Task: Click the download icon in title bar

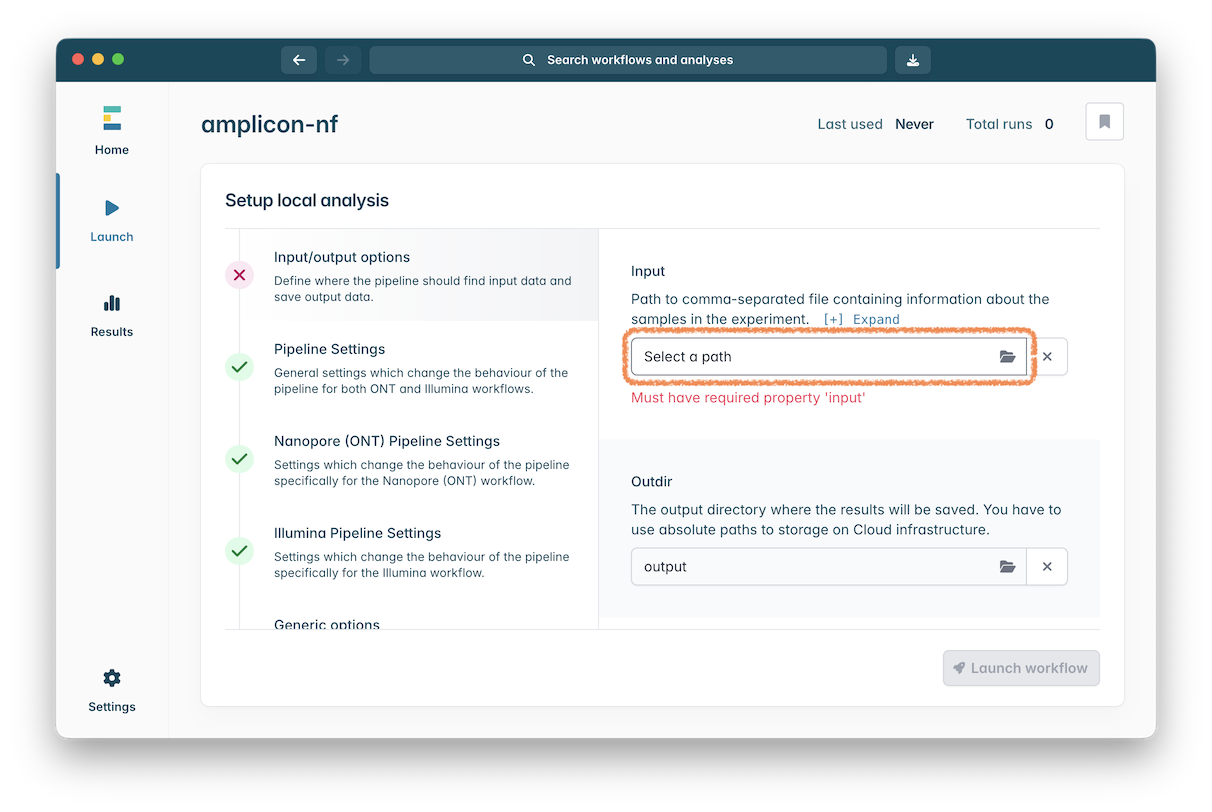Action: point(912,60)
